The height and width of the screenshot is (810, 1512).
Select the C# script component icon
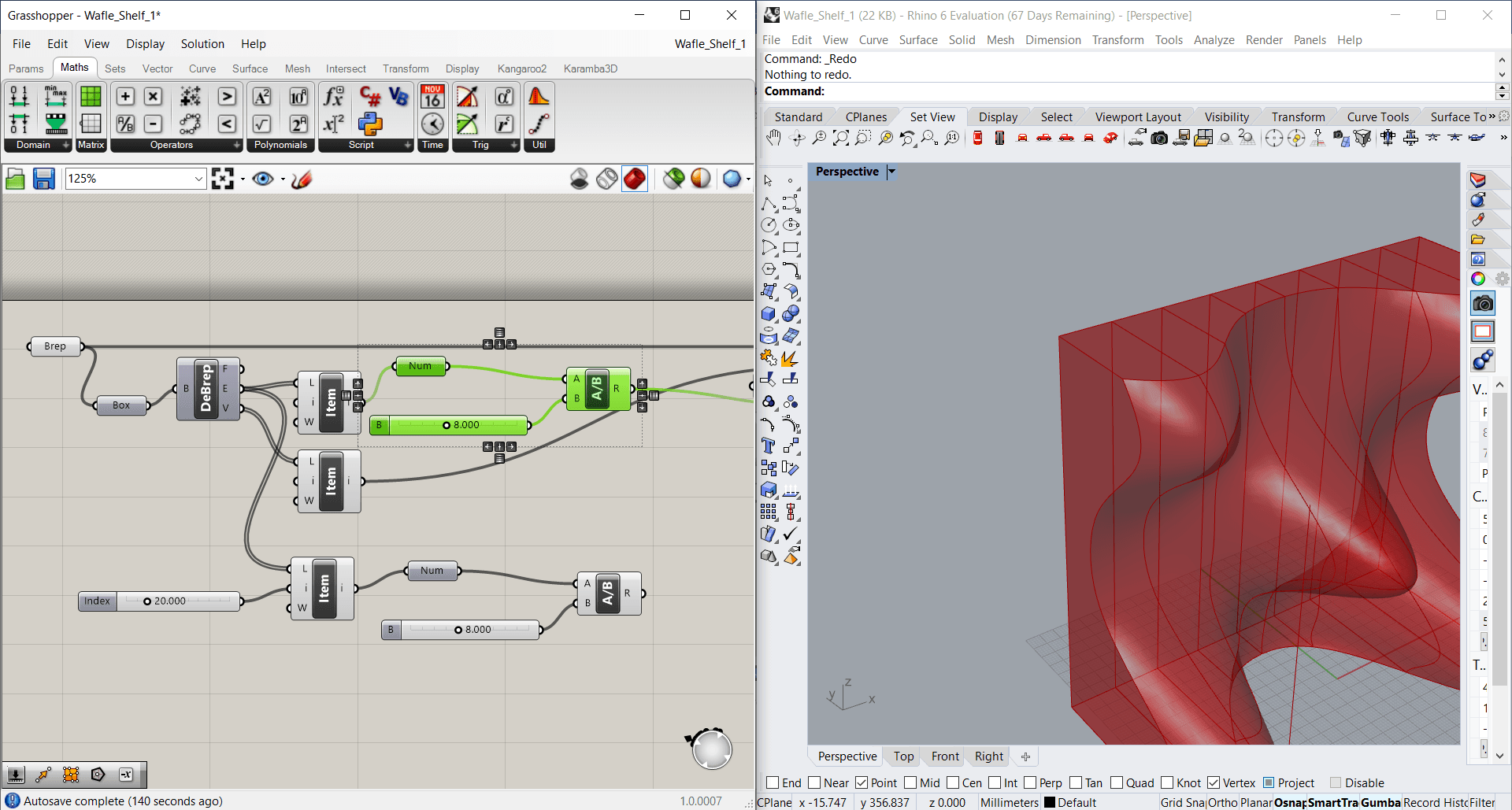pos(370,96)
